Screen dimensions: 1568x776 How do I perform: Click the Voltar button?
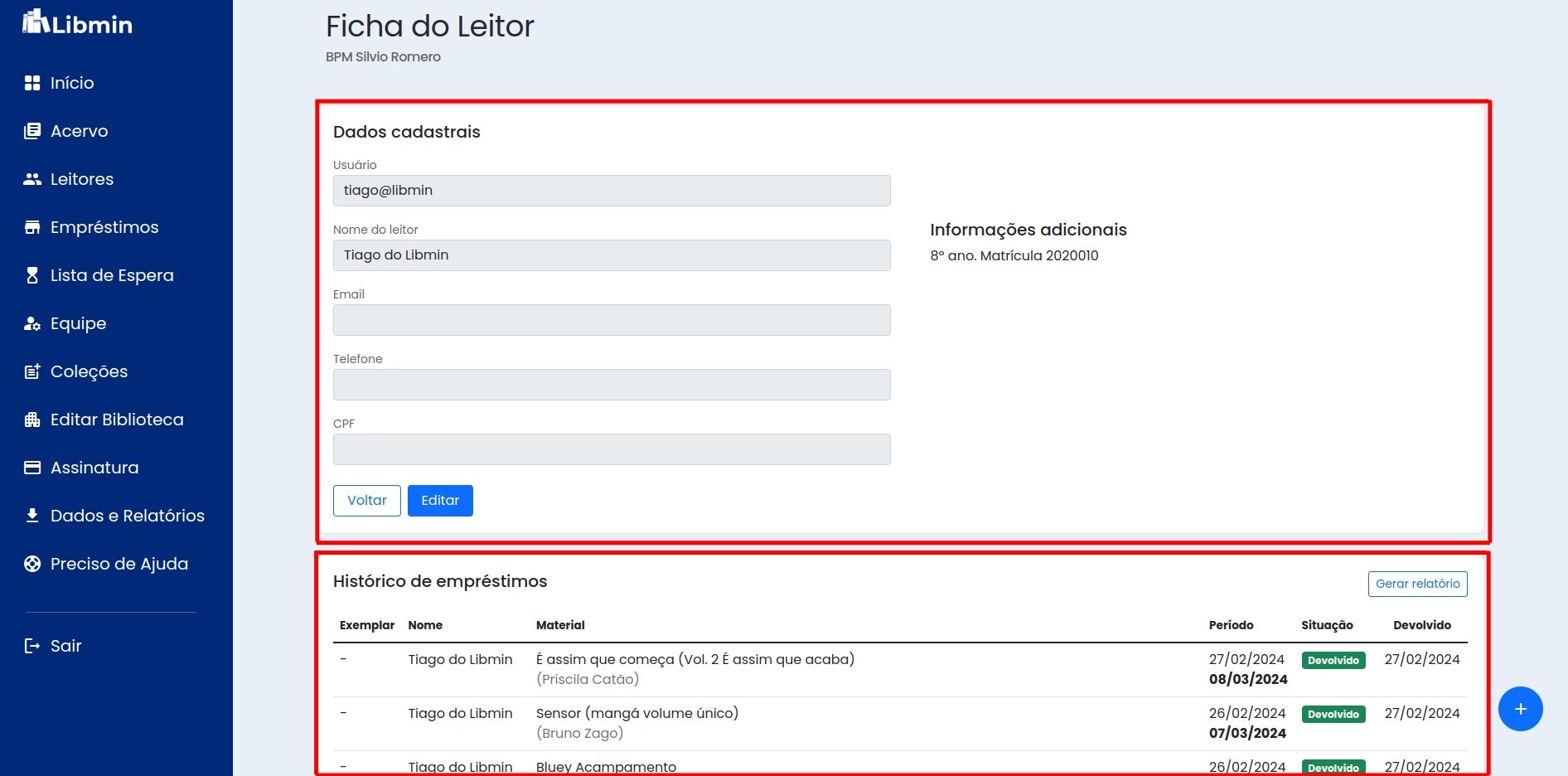pos(366,501)
